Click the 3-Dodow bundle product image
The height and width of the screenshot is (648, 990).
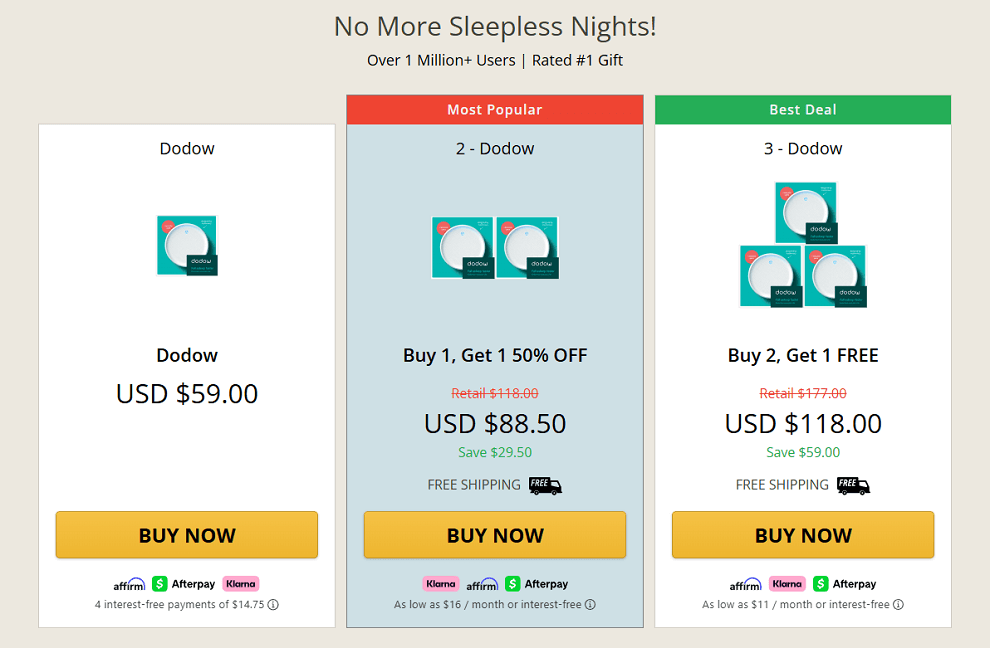(x=803, y=242)
